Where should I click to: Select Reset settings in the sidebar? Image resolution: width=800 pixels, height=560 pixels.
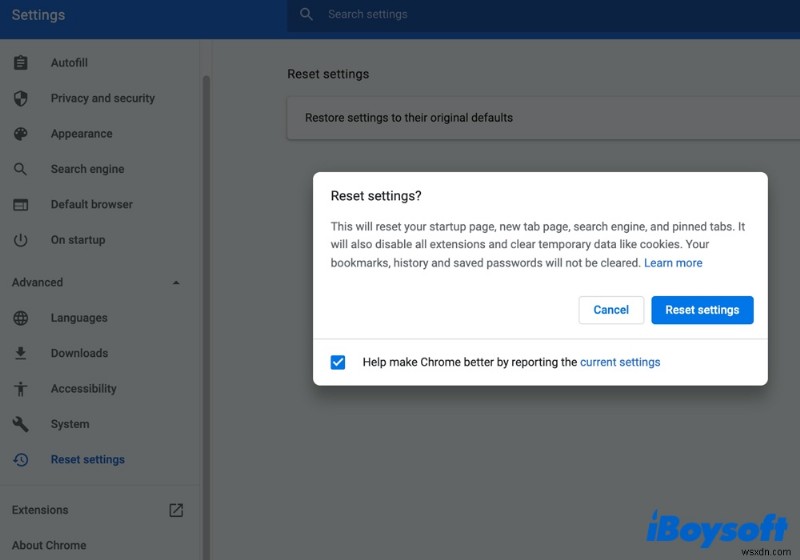coord(88,460)
